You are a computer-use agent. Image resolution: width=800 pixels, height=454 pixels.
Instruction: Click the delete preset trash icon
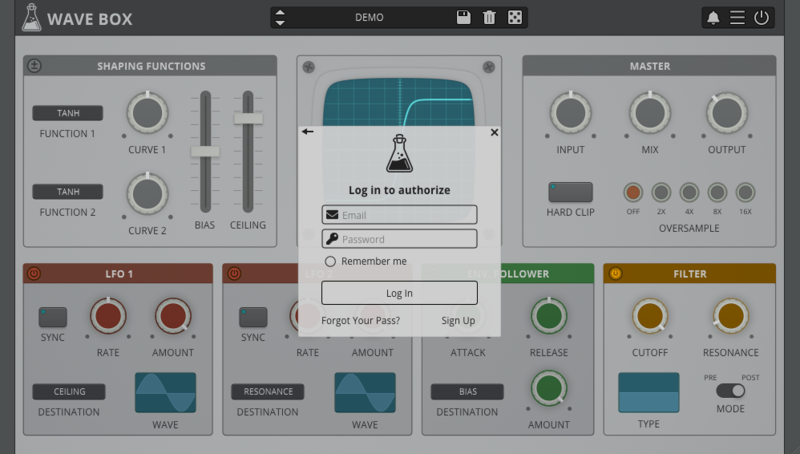click(489, 18)
